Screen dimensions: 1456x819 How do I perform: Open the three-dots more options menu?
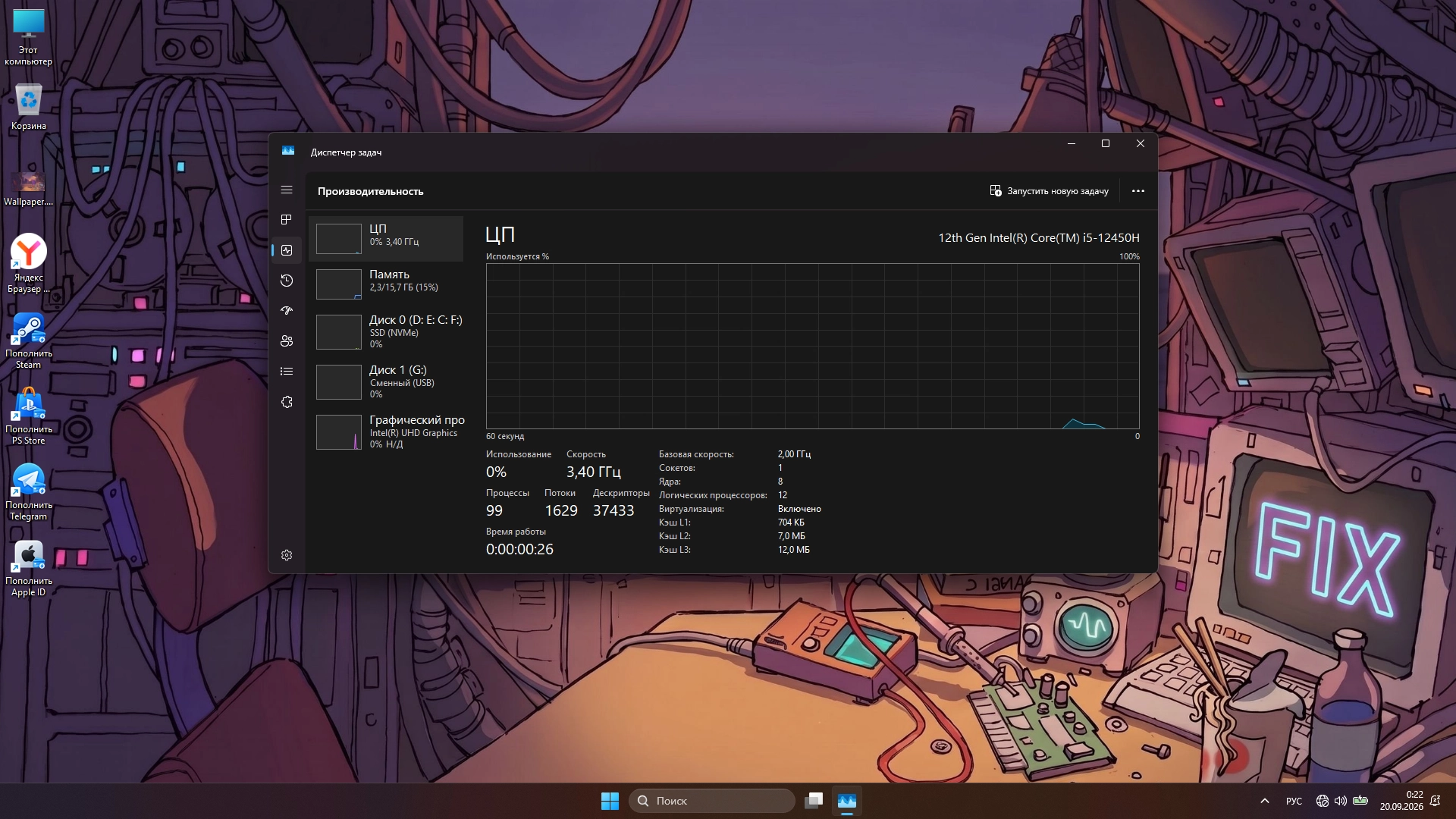[x=1138, y=191]
